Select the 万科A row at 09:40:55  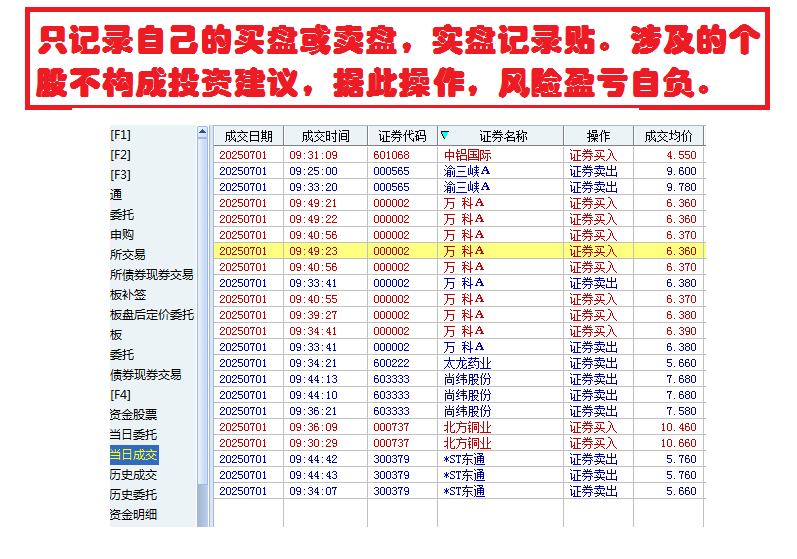[x=459, y=299]
